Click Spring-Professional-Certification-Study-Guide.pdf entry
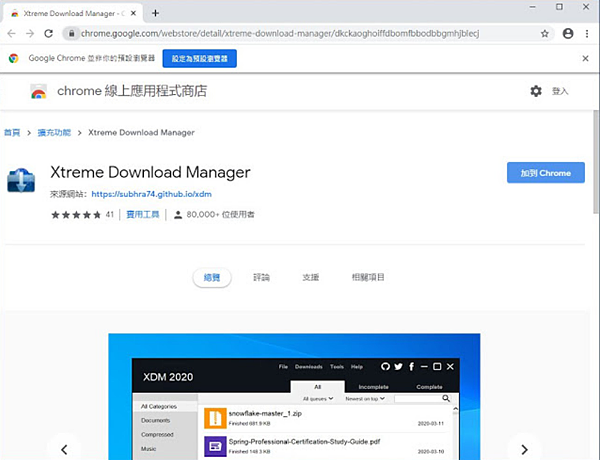 point(304,441)
